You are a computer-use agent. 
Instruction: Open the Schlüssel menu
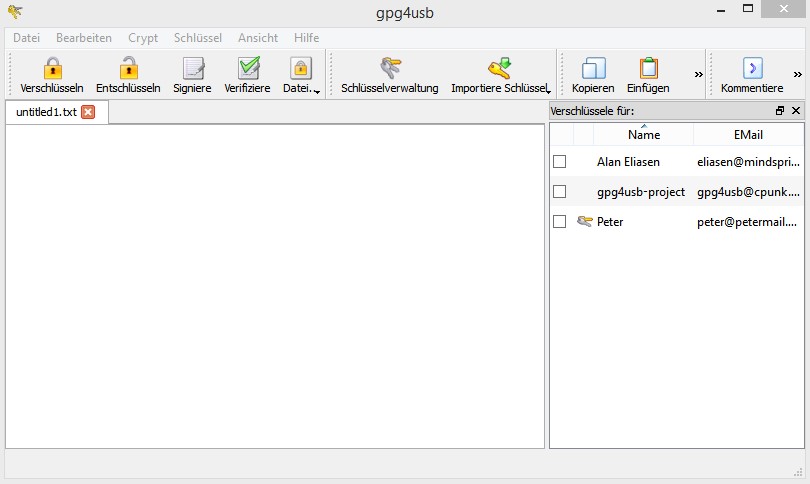coord(197,38)
